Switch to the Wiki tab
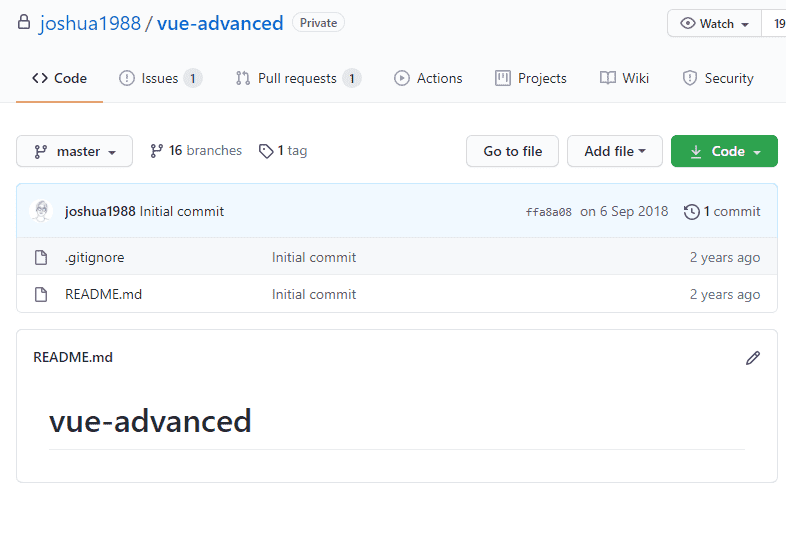The width and height of the screenshot is (786, 540). 624,78
